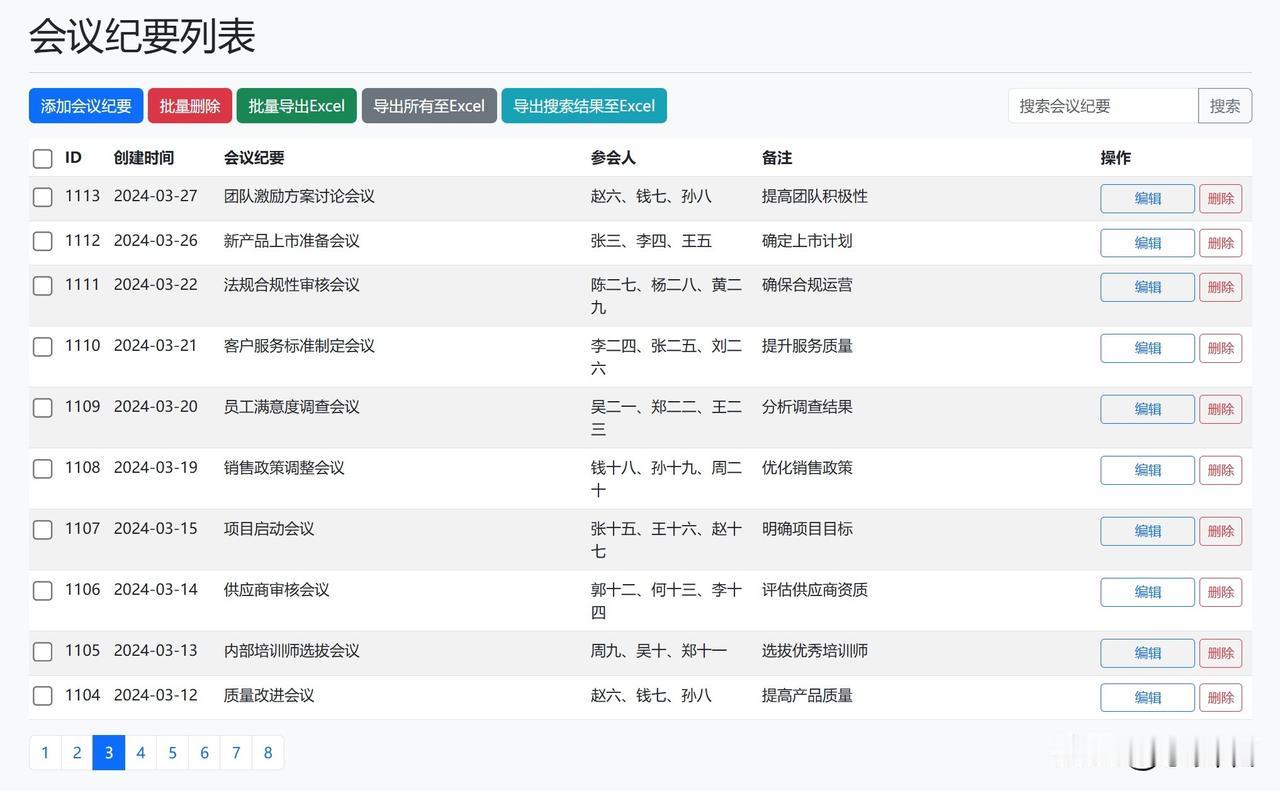Select the checkbox for row 1106

point(43,591)
